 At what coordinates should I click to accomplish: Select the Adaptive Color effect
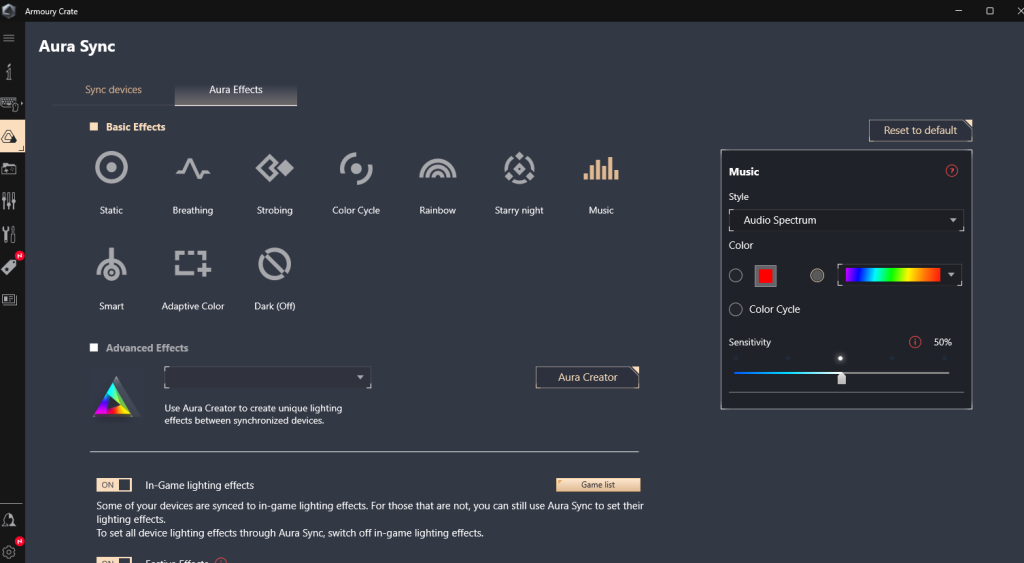(x=192, y=264)
